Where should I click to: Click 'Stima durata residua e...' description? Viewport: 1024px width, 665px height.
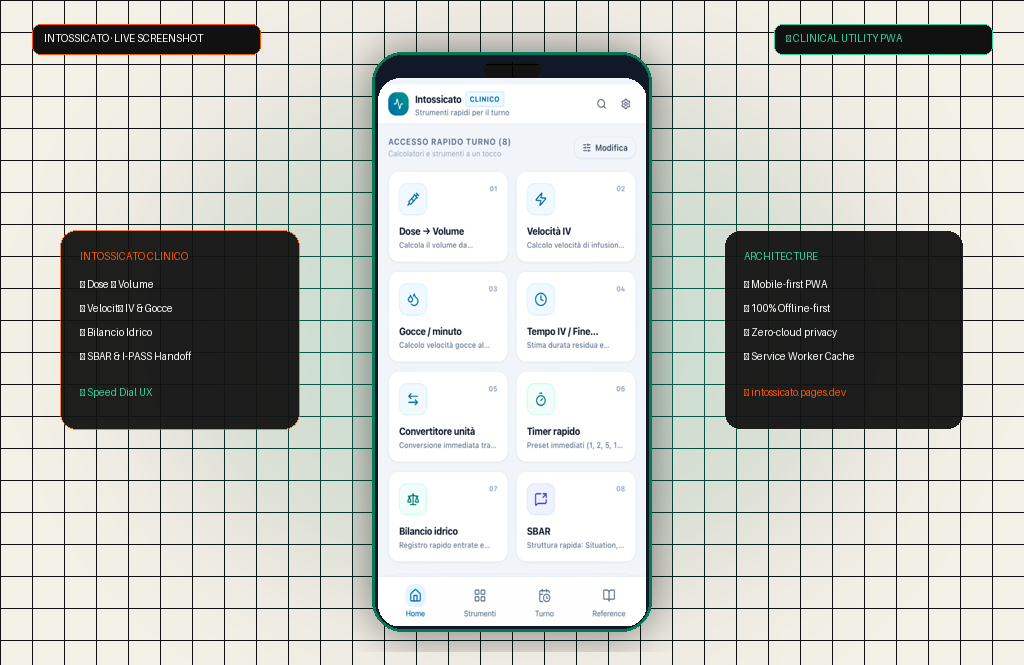pos(568,345)
